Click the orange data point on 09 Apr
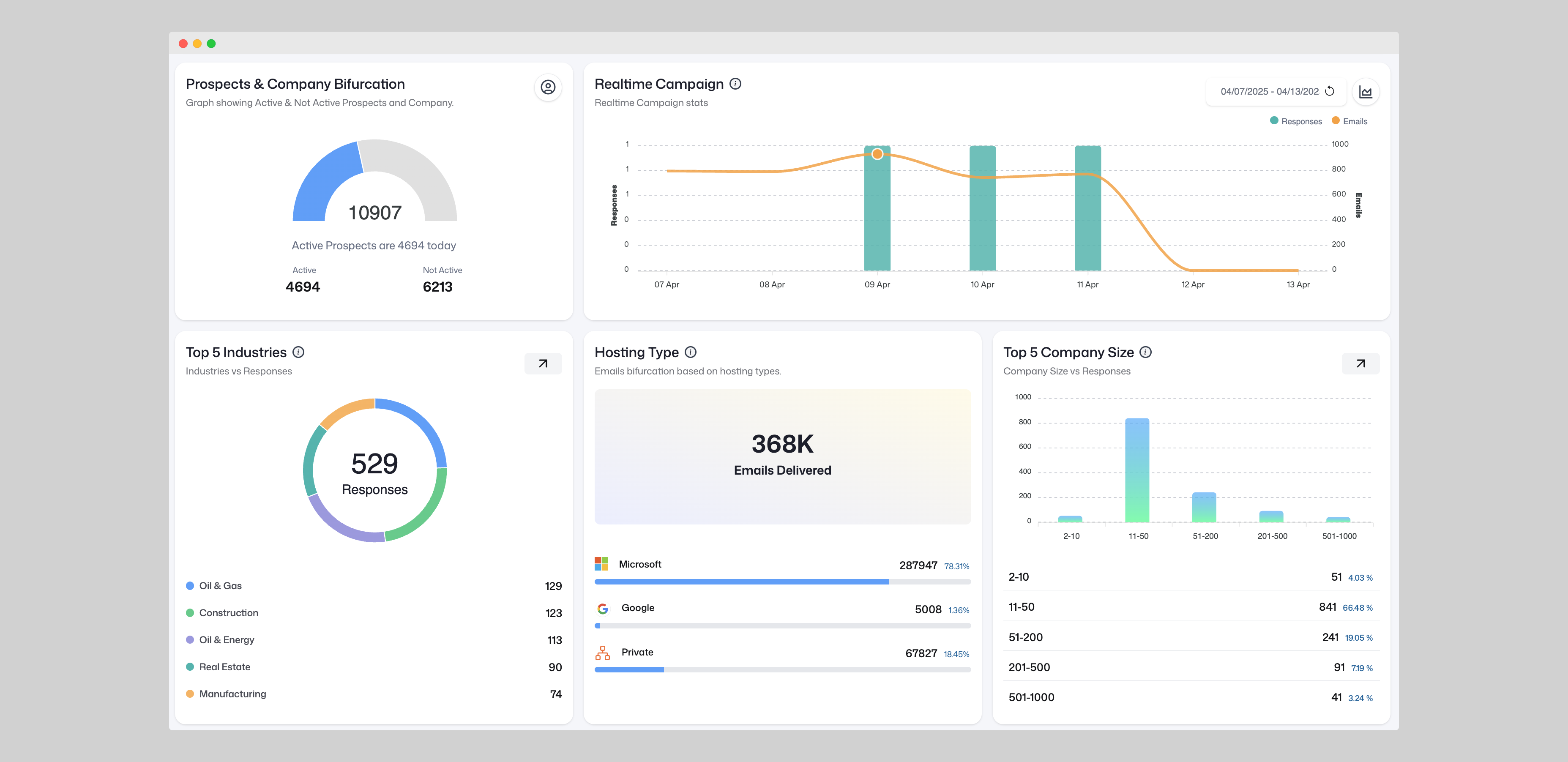1568x762 pixels. pyautogui.click(x=877, y=154)
